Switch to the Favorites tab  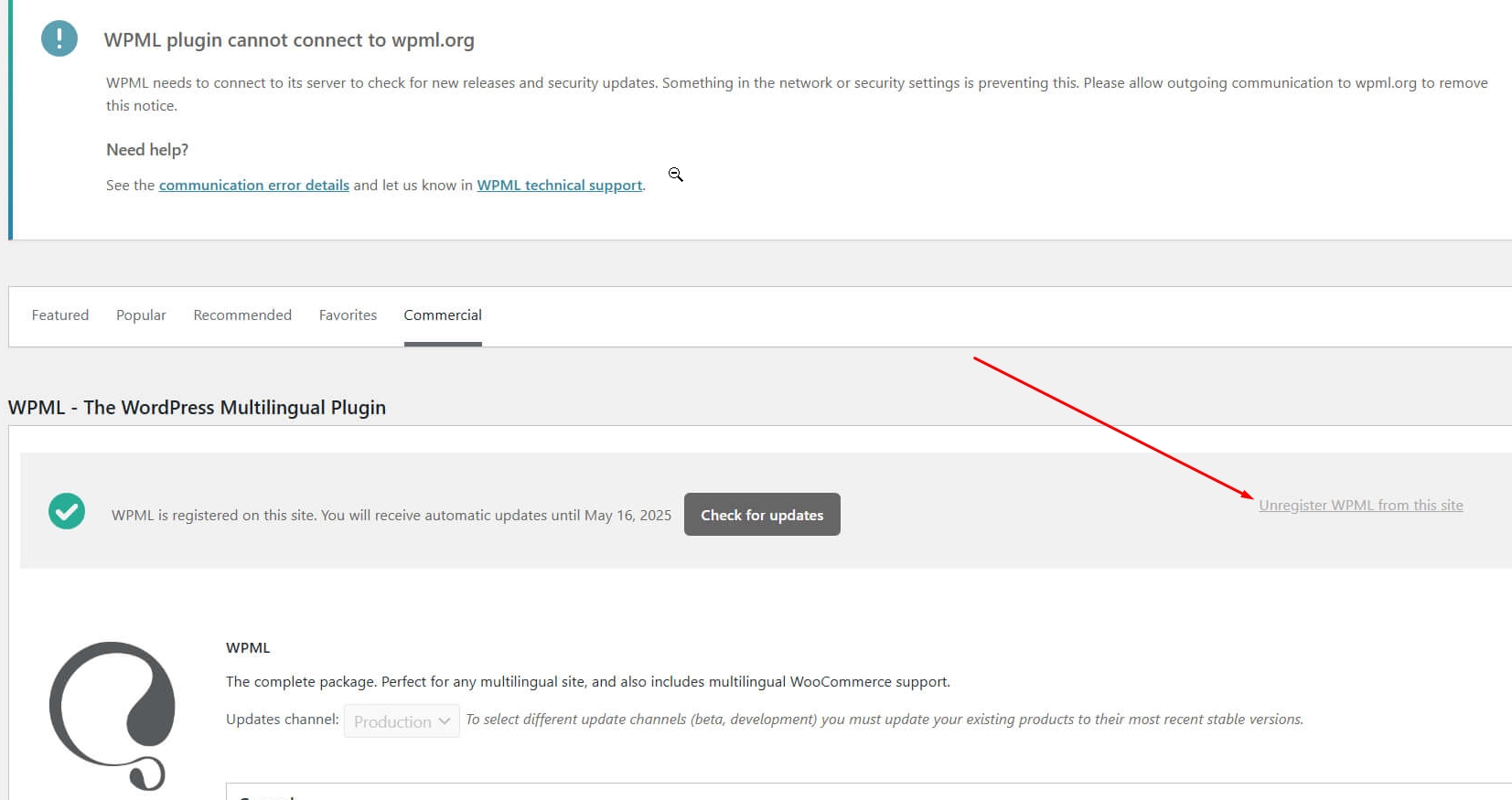[348, 315]
